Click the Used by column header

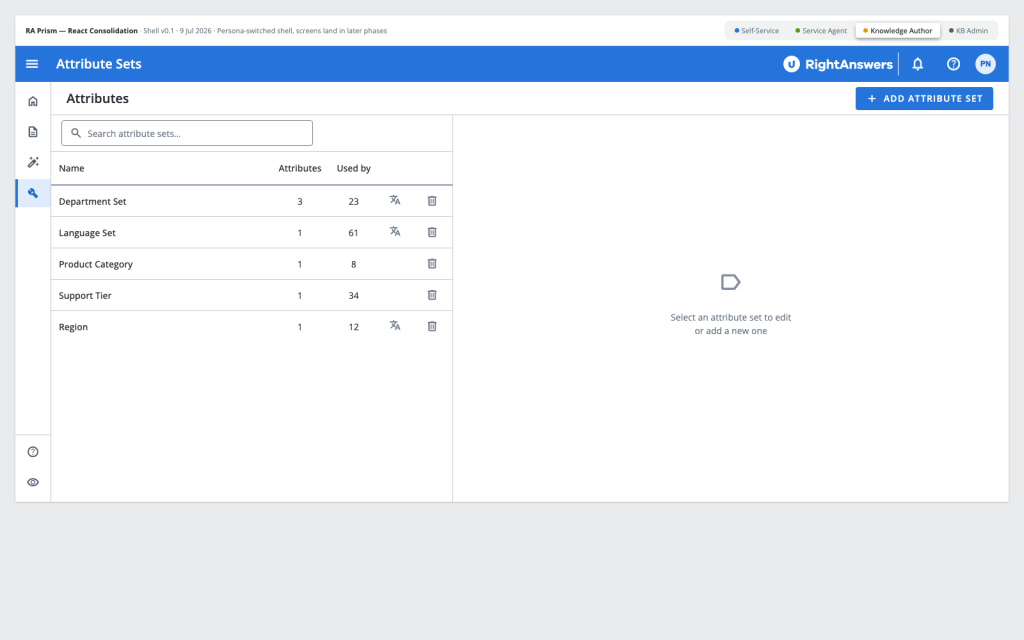pos(353,168)
